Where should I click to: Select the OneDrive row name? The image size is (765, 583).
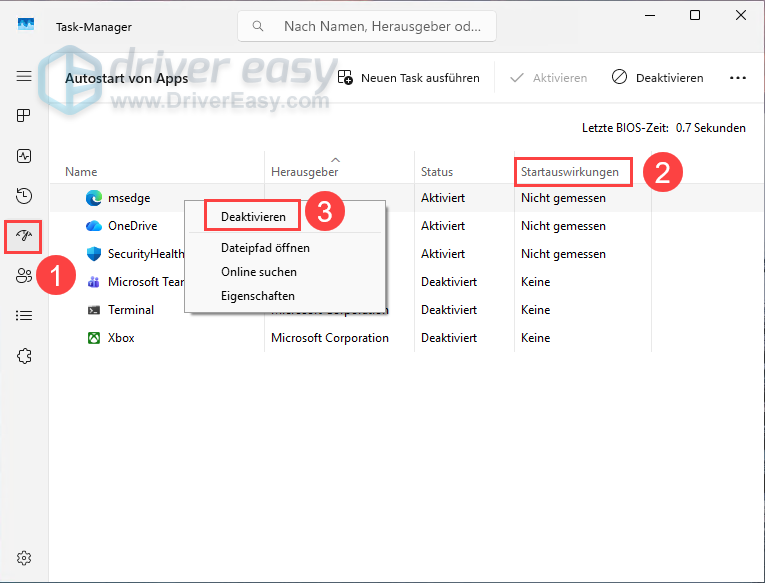tap(132, 226)
